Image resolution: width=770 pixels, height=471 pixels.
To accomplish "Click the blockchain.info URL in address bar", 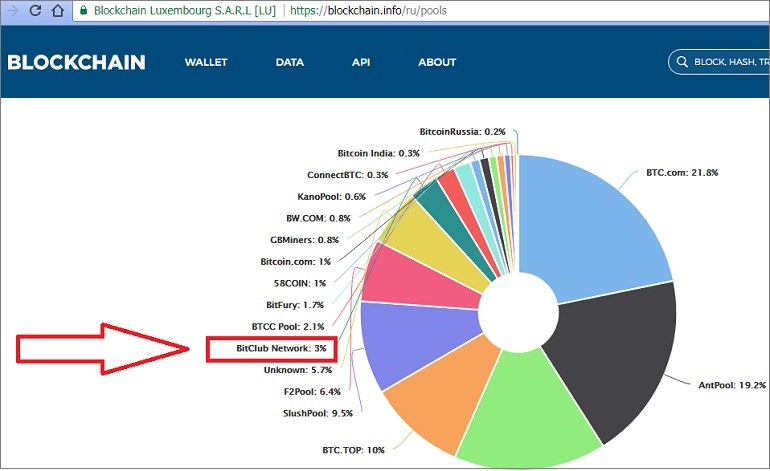I will point(368,10).
